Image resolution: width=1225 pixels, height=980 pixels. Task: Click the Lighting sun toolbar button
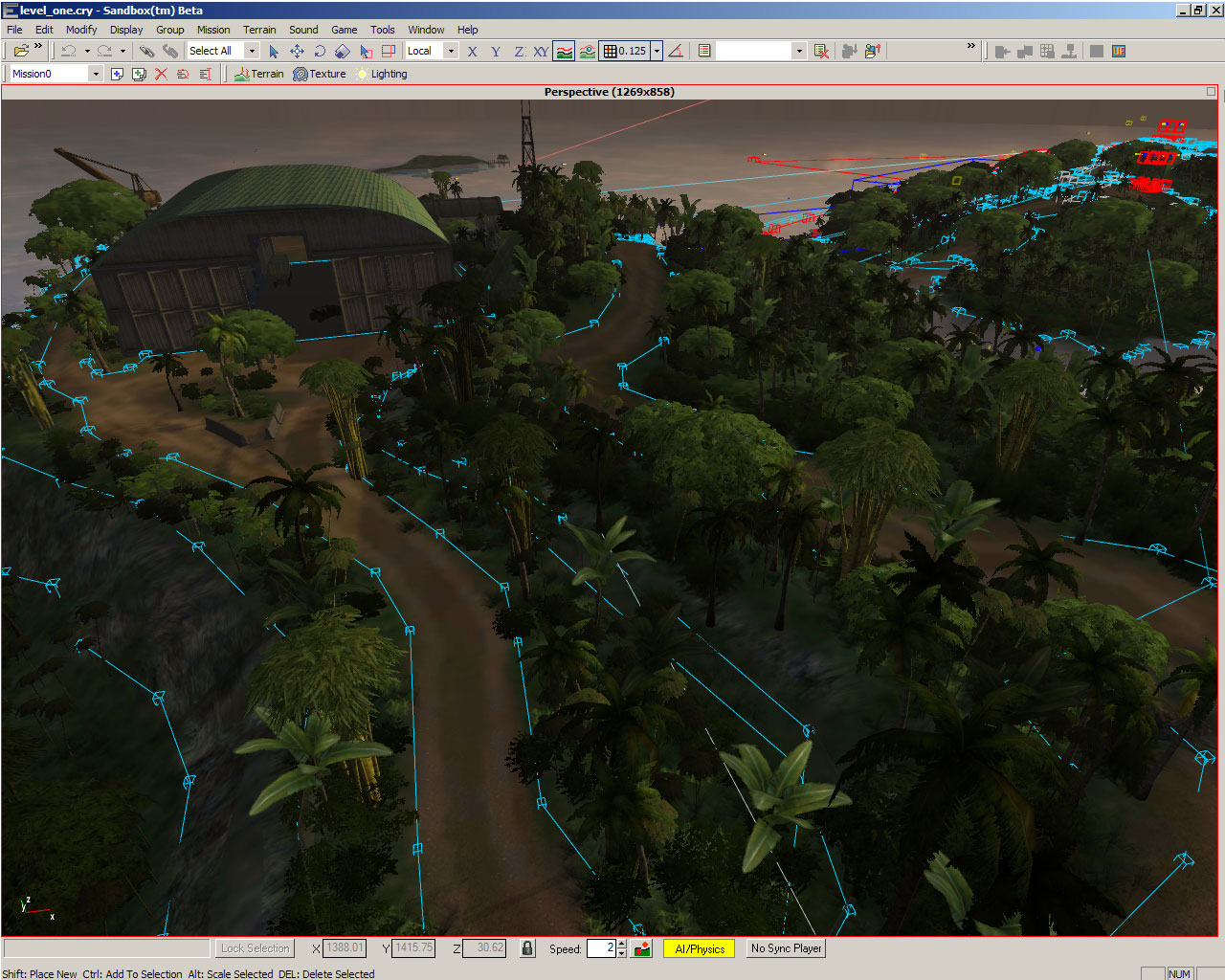(381, 74)
